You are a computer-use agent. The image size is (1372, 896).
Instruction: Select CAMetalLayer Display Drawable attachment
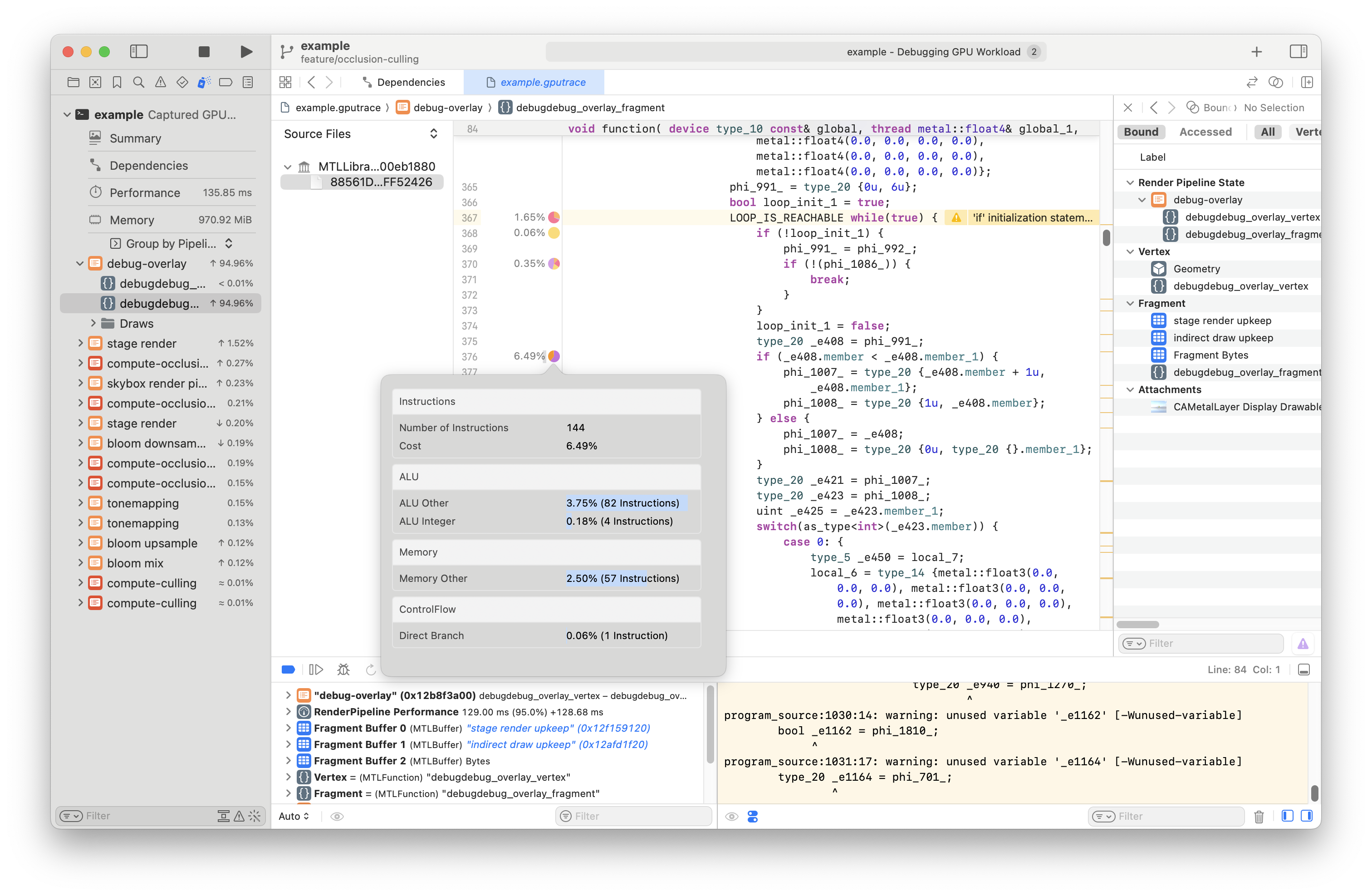[1235, 407]
